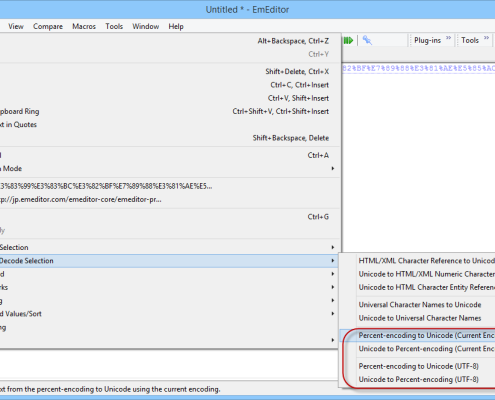Pick the percent-encoded clipboard history entry

tap(170, 186)
